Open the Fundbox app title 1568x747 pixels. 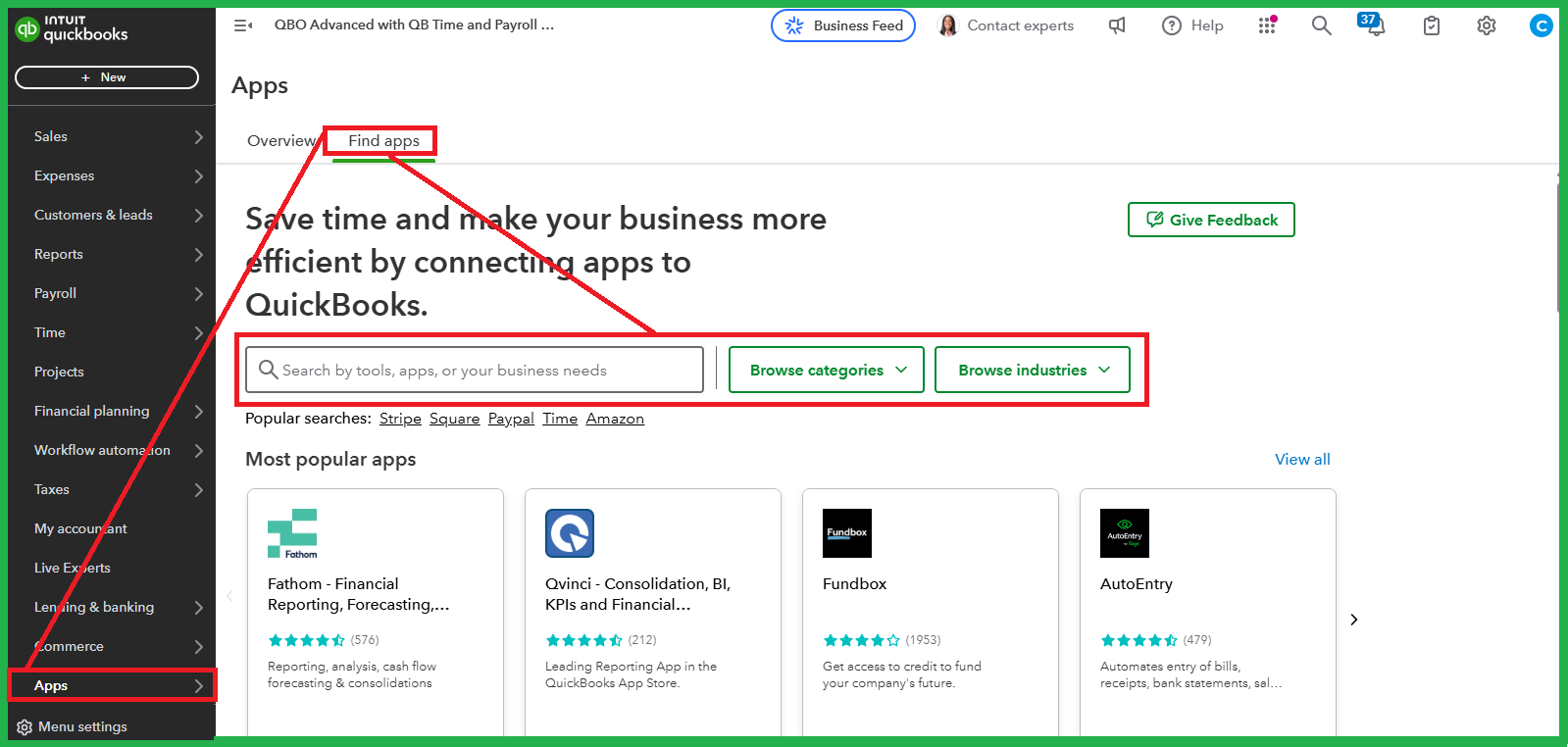pos(854,584)
